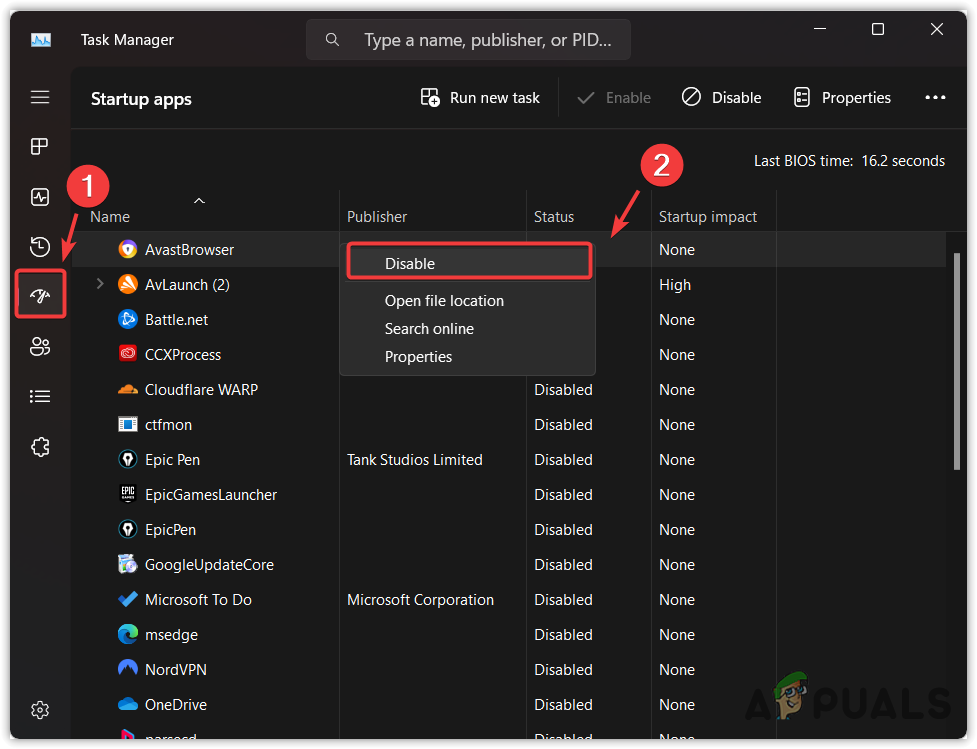
Task: Click the Run new task button
Action: point(480,98)
